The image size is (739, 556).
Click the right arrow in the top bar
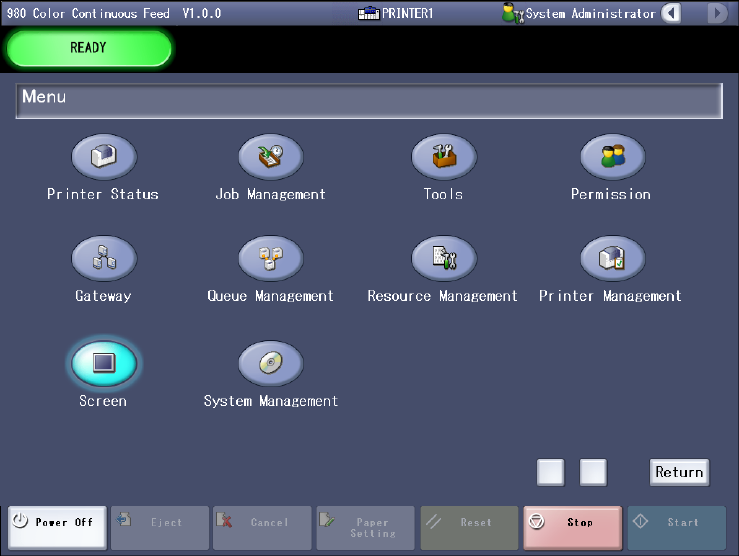tap(717, 13)
